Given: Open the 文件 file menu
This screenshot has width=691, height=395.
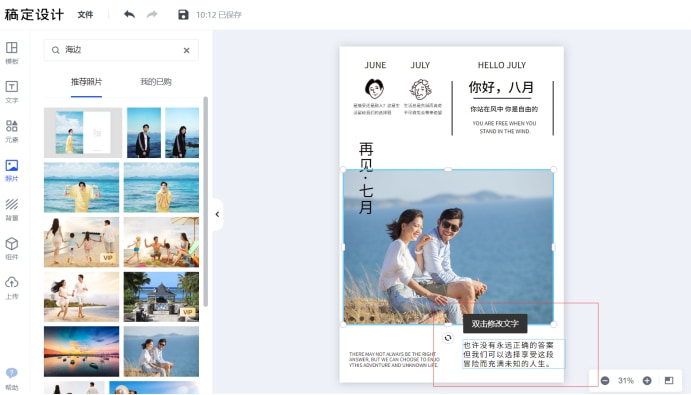Looking at the screenshot, I should (85, 15).
